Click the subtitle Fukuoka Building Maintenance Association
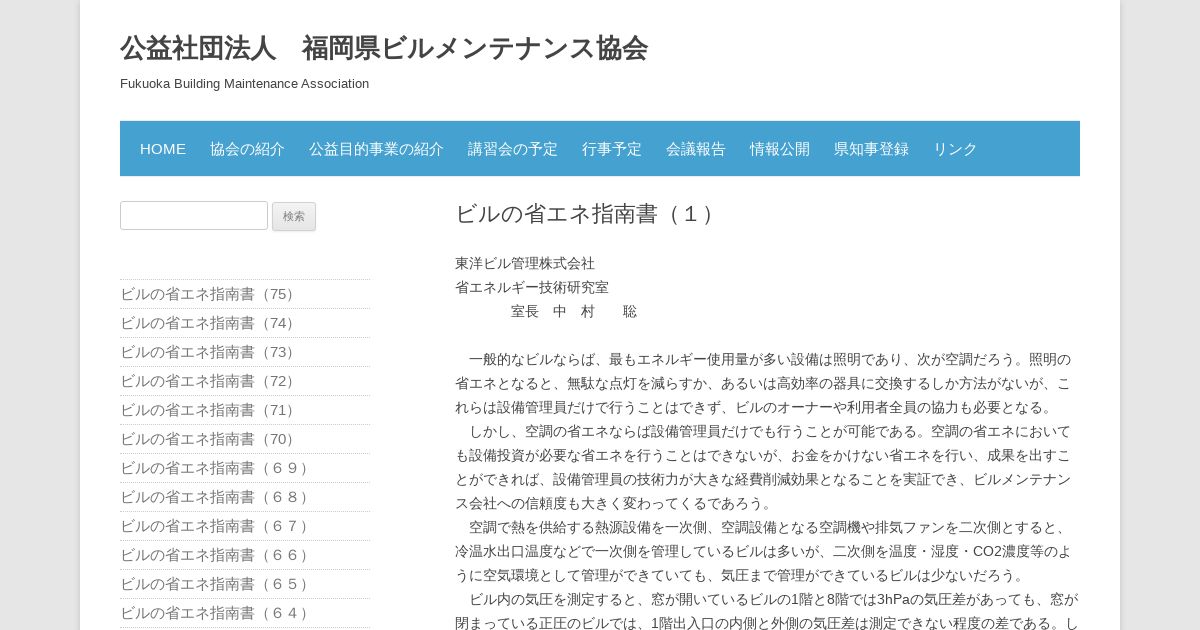The height and width of the screenshot is (630, 1200). pyautogui.click(x=245, y=84)
